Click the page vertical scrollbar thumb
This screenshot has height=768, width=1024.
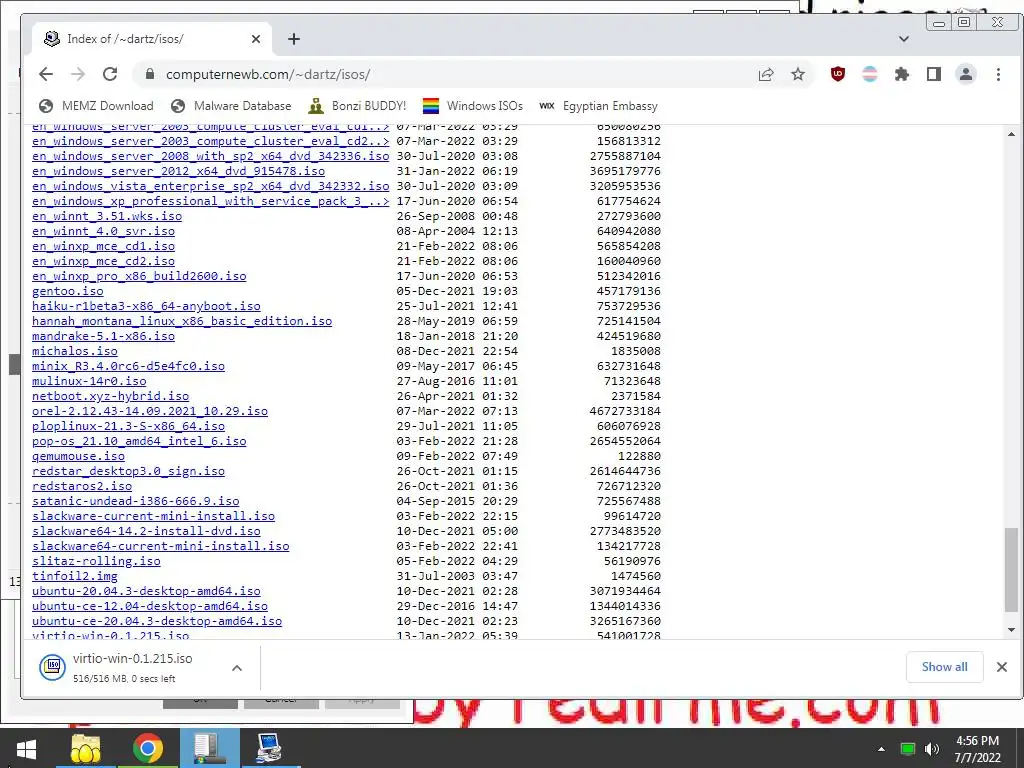coord(1011,569)
